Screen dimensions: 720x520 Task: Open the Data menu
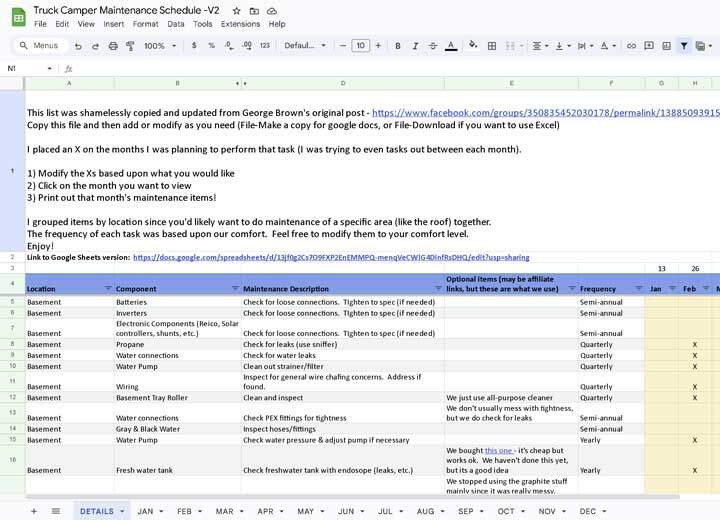tap(175, 24)
